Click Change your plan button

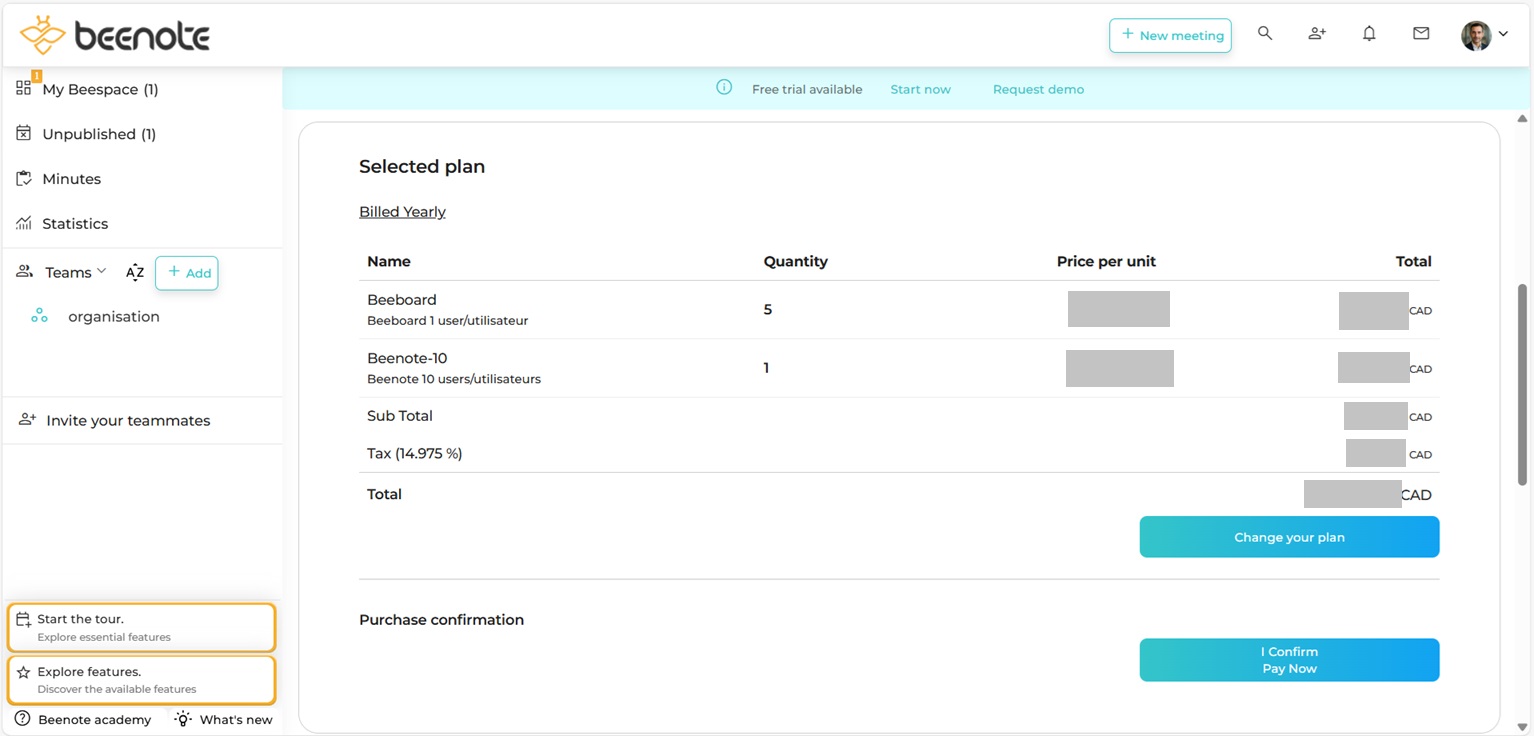(x=1289, y=537)
